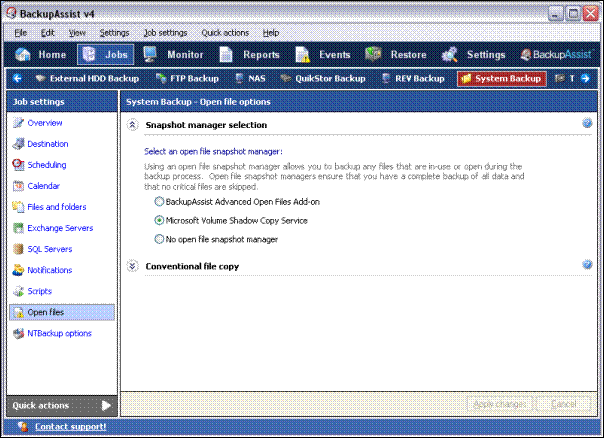
Task: Open the View menu
Action: click(x=77, y=33)
